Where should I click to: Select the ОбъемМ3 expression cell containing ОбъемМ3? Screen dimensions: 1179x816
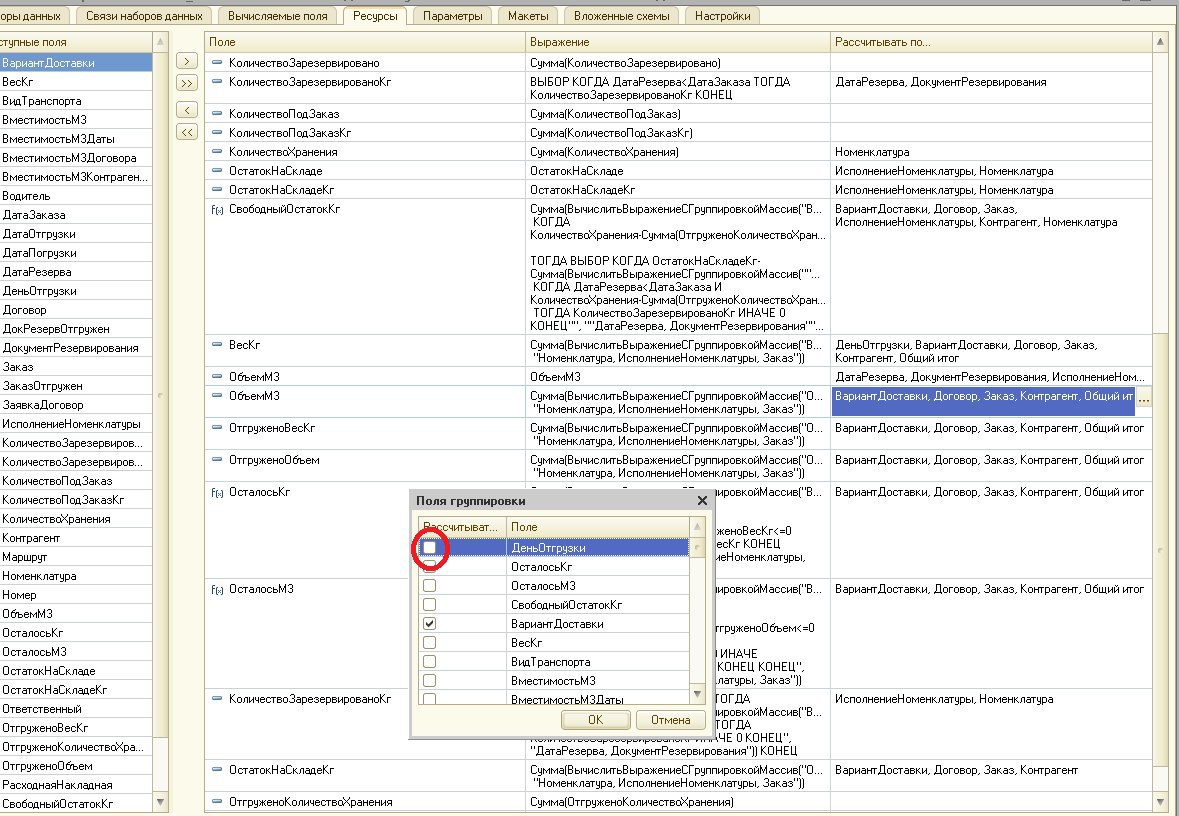tap(677, 377)
